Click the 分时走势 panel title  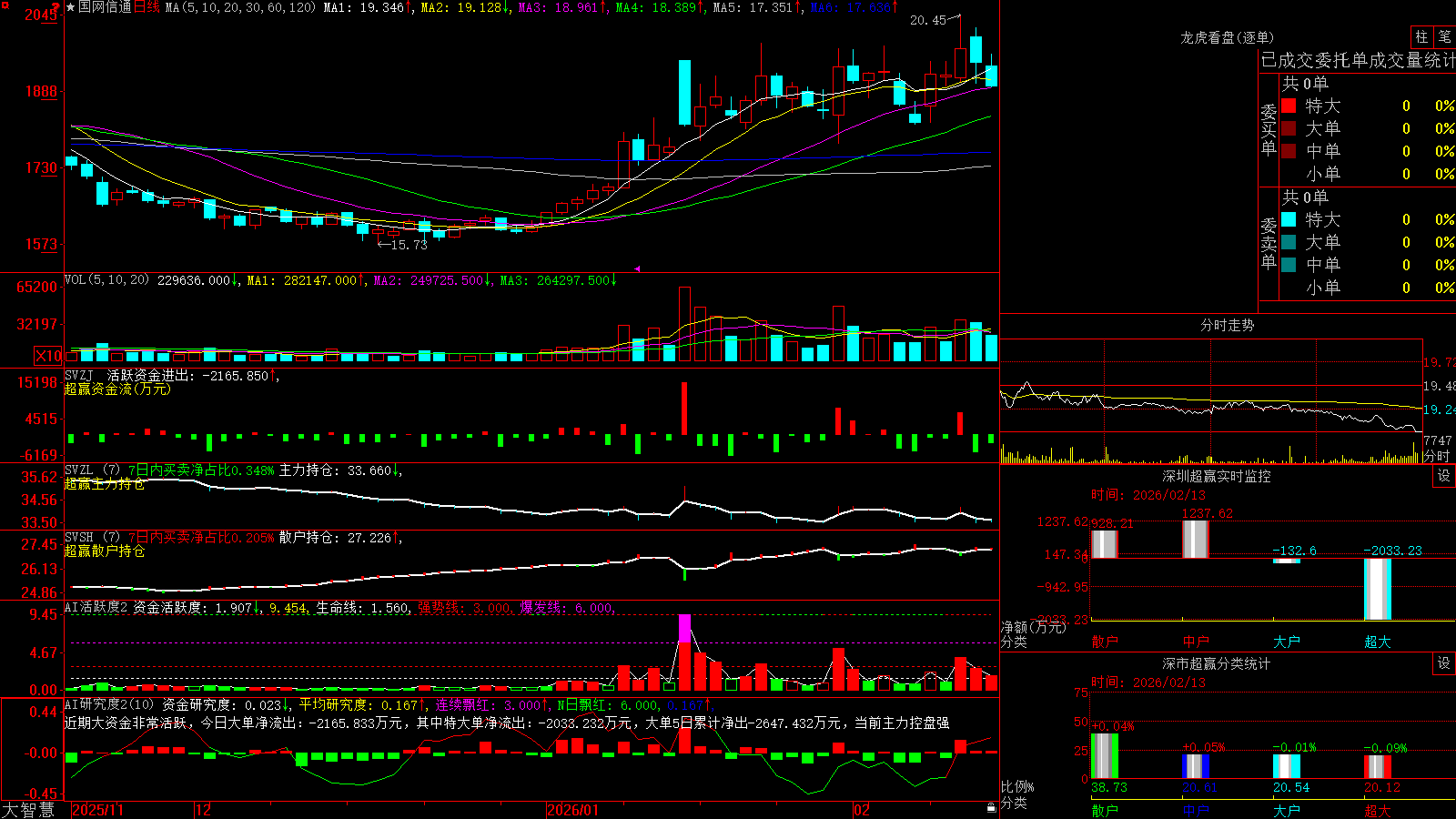coord(1227,325)
